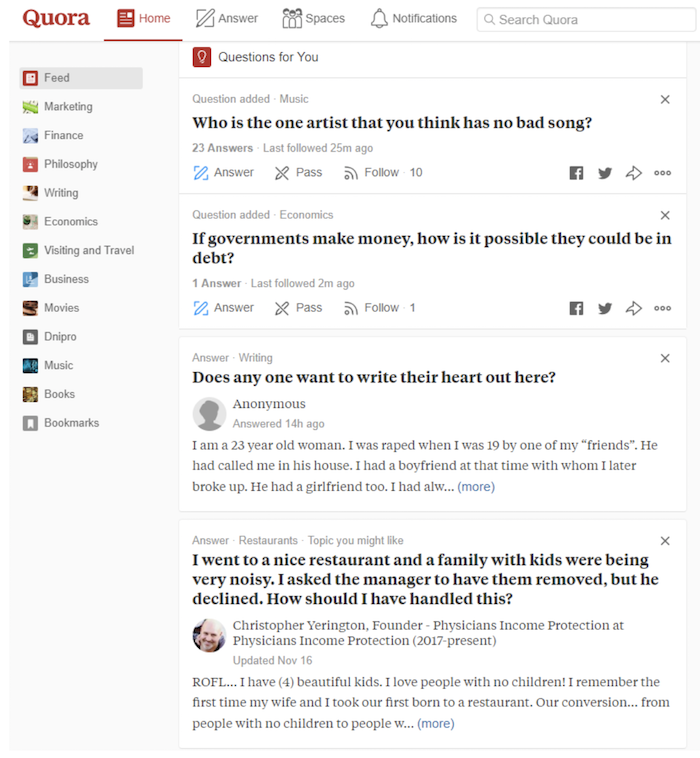This screenshot has width=700, height=758.
Task: Share governments debt question on Twitter
Action: (x=605, y=308)
